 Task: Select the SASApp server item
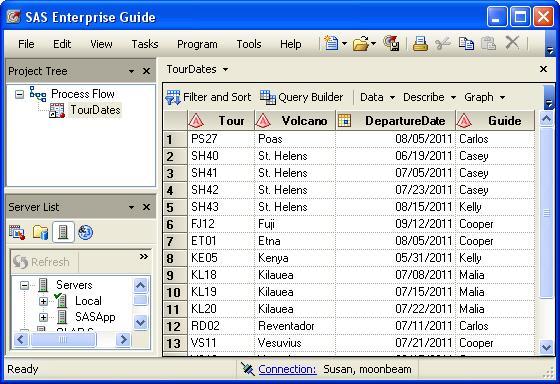tap(95, 317)
